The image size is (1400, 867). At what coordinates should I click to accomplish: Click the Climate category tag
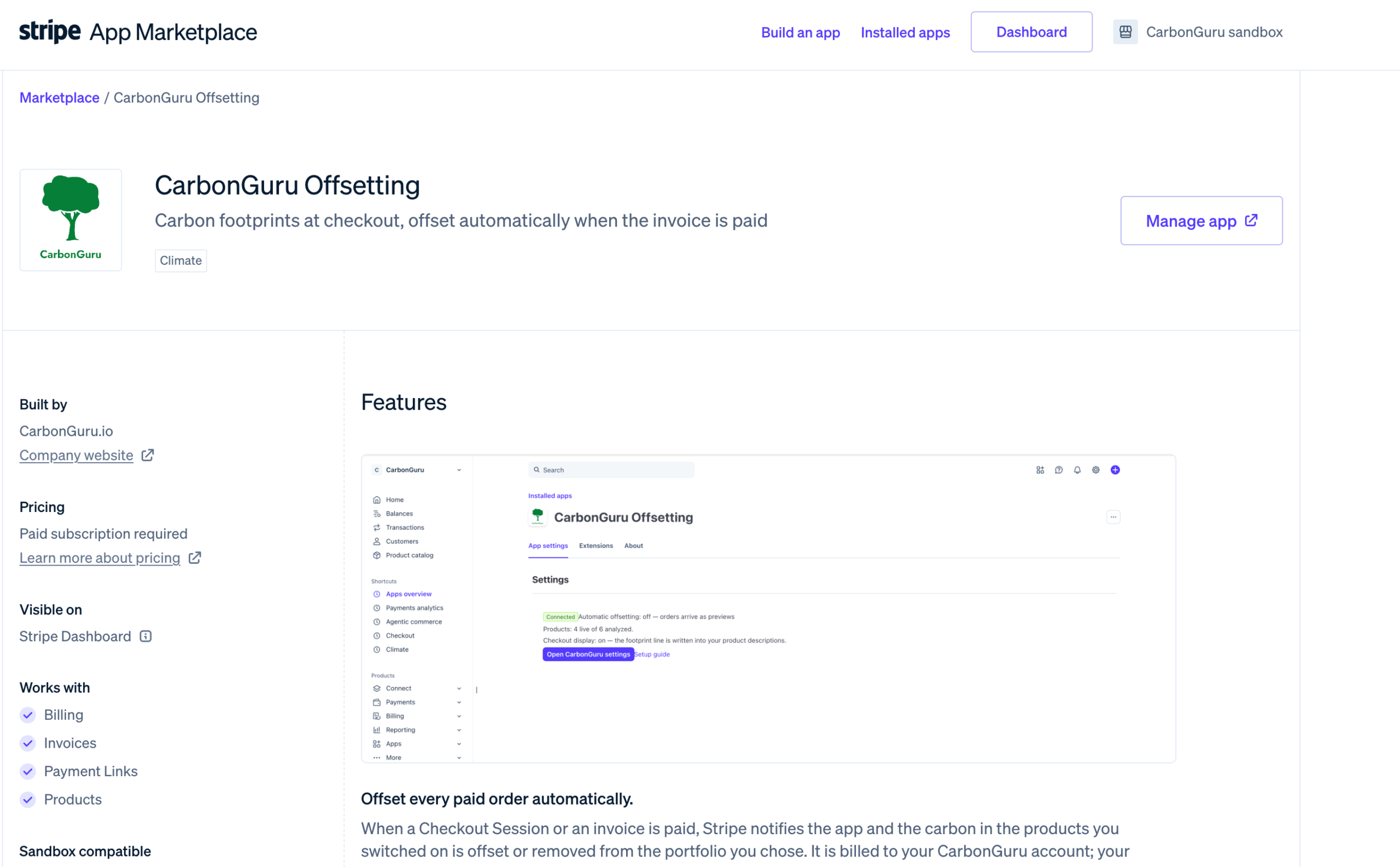click(x=180, y=260)
